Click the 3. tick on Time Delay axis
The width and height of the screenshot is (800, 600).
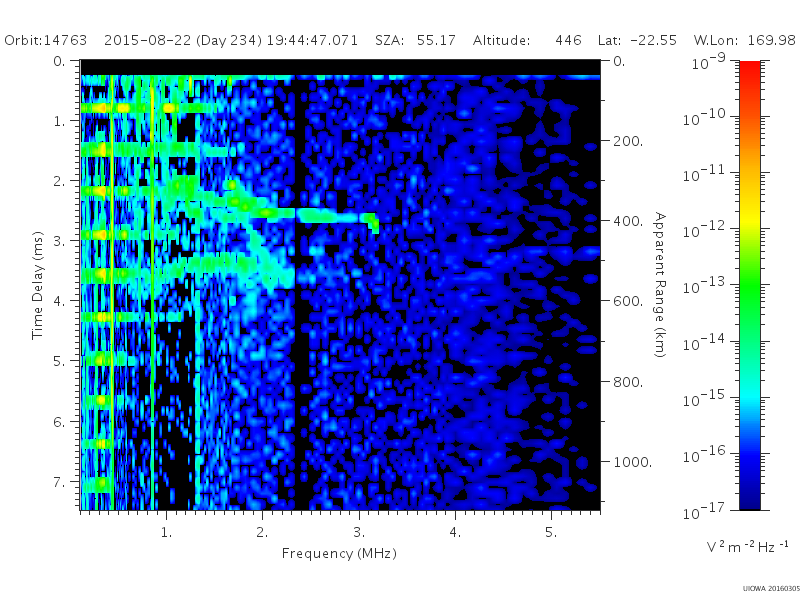pyautogui.click(x=60, y=241)
